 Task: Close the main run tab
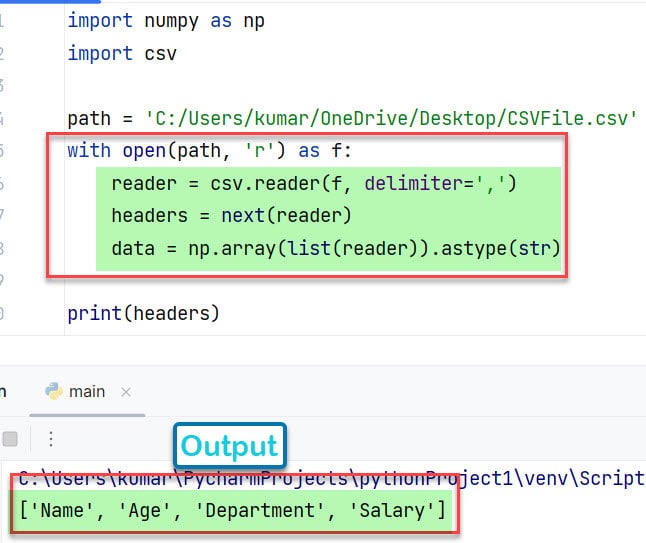[126, 392]
